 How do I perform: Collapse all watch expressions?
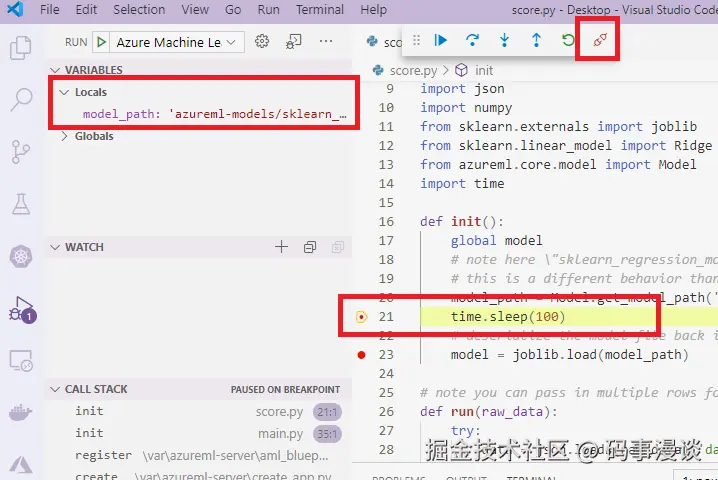[x=310, y=247]
